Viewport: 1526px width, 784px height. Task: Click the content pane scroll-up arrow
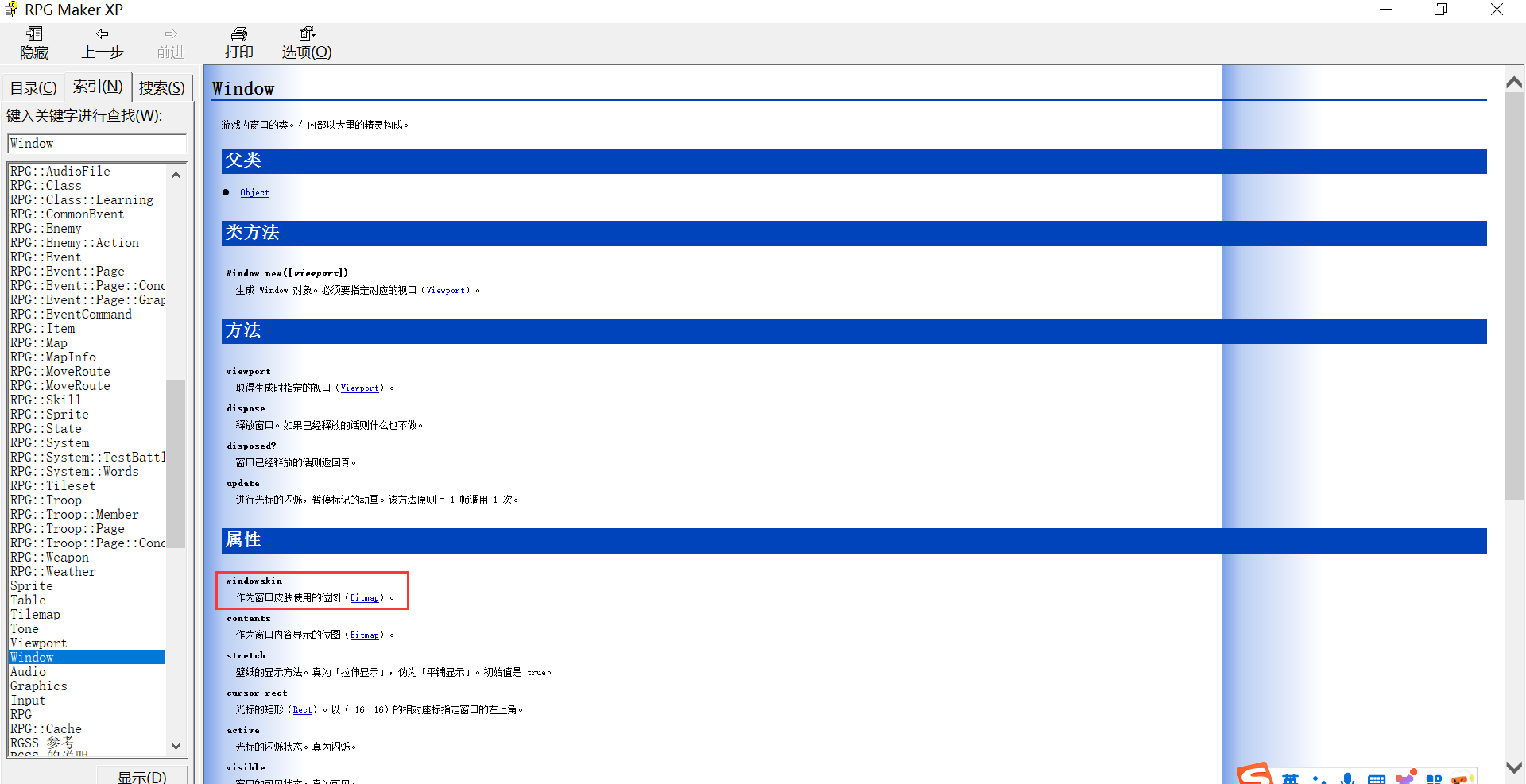(1514, 82)
